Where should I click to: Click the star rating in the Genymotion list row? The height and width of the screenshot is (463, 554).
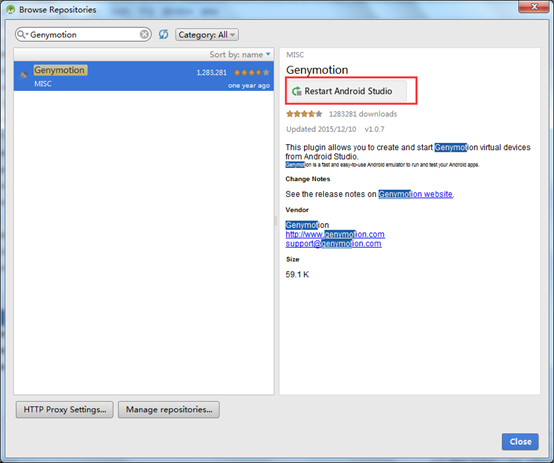coord(252,72)
